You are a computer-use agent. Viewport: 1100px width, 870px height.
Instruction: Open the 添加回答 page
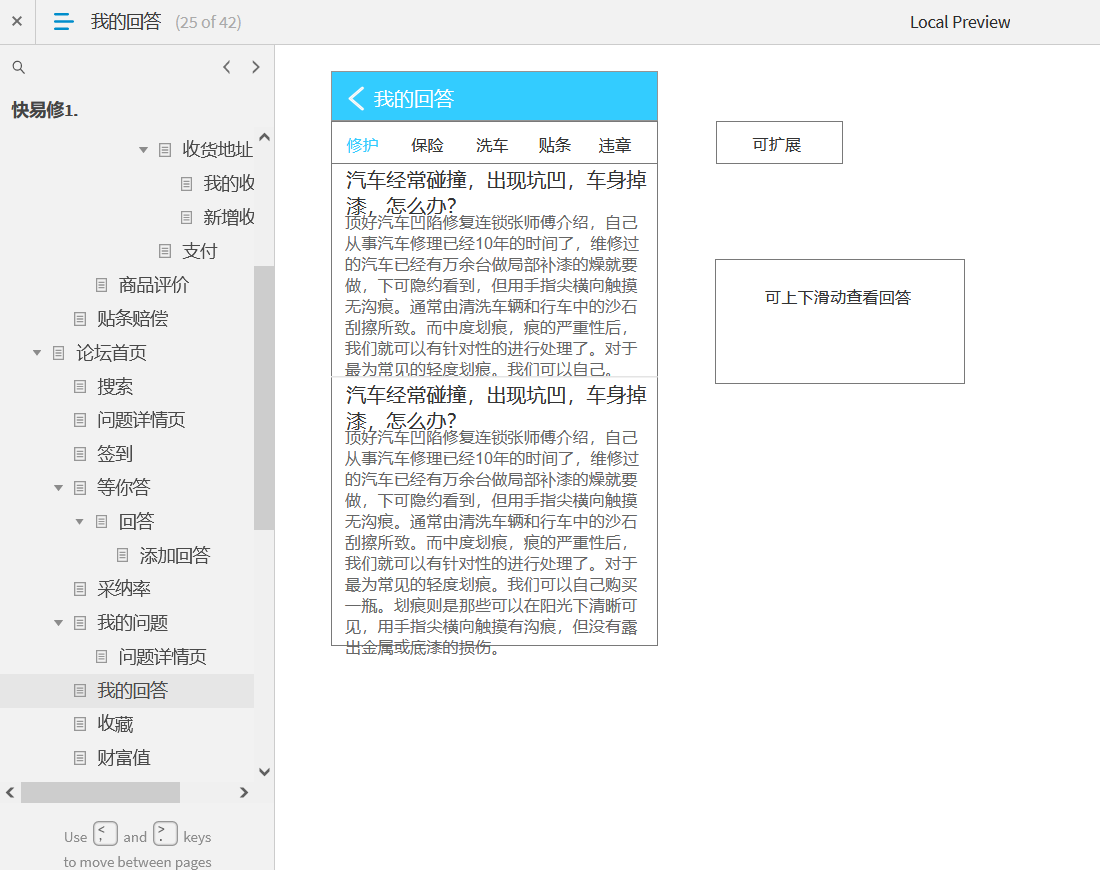[x=175, y=555]
